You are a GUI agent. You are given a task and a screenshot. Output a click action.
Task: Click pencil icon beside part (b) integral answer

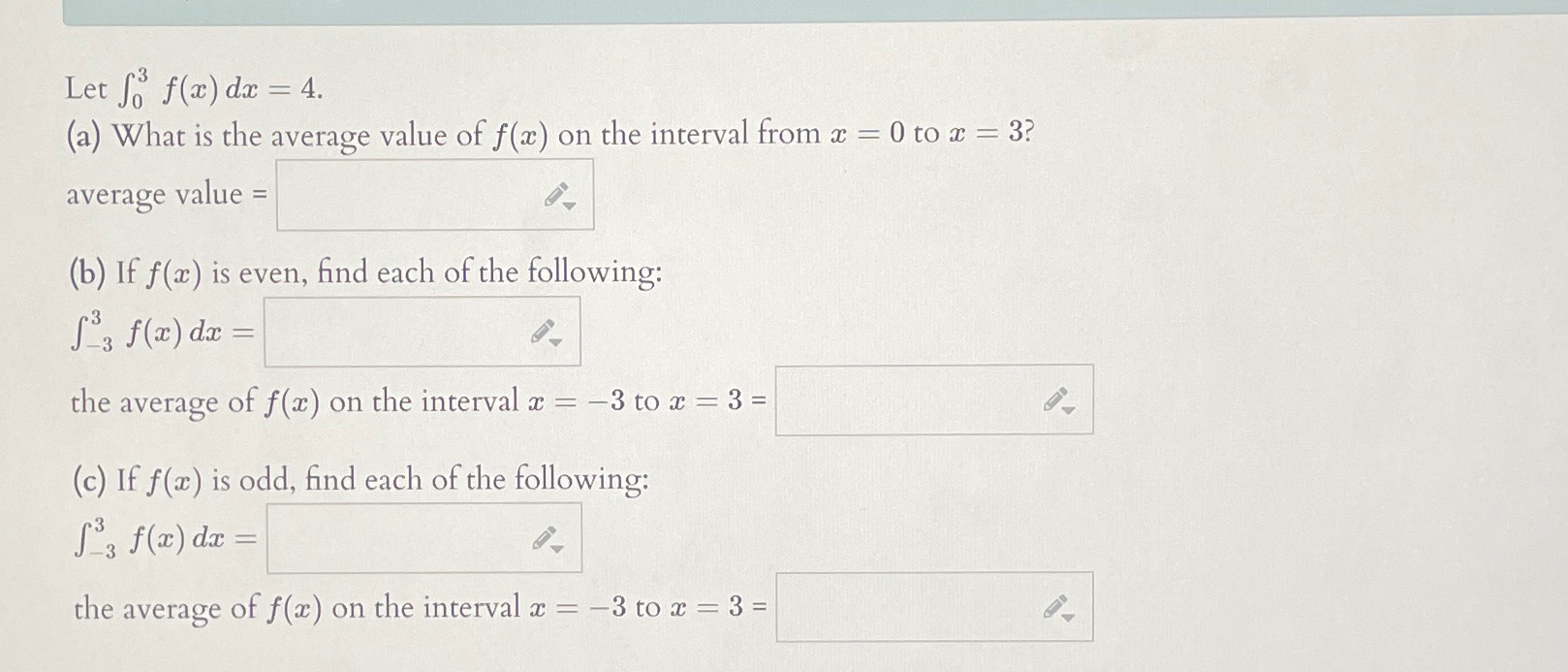[543, 332]
